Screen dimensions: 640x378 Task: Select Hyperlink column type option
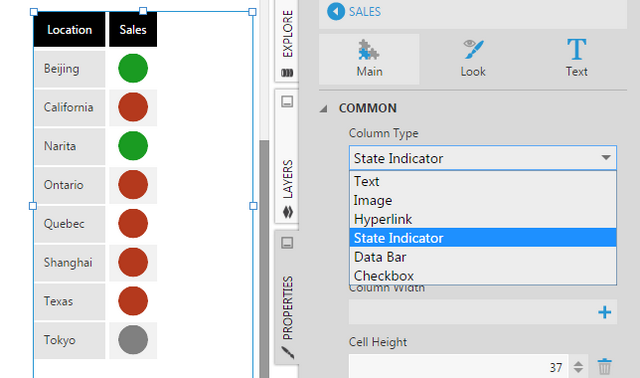pos(483,219)
